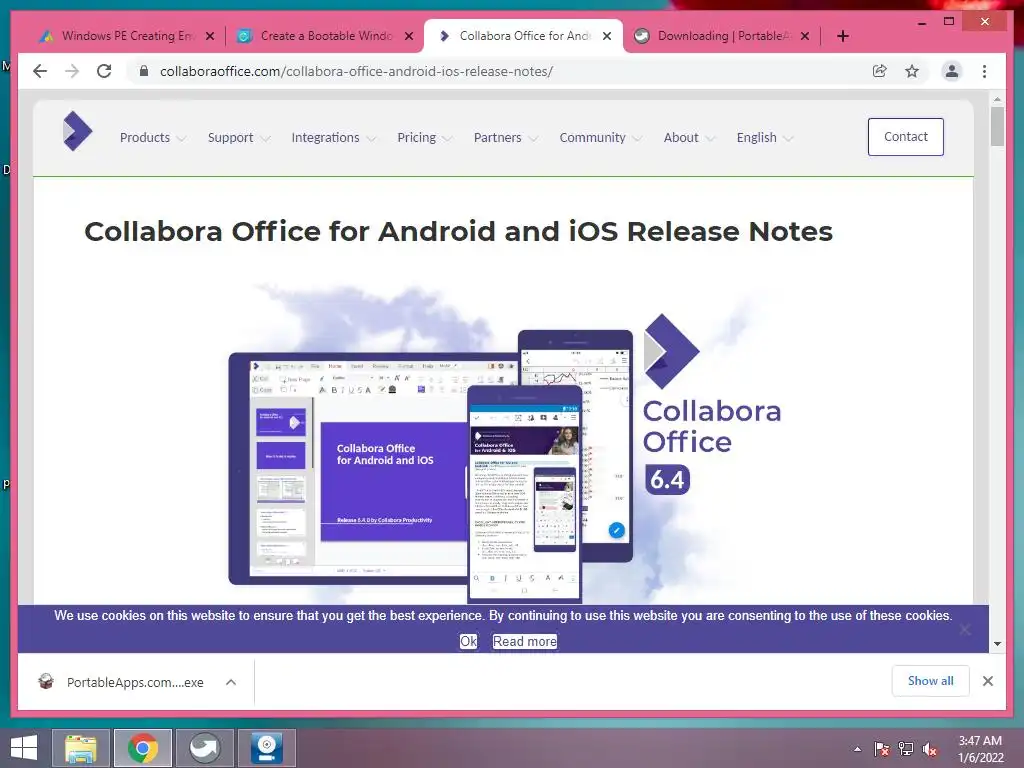Screen dimensions: 1024x768
Task: Expand the Support menu
Action: tap(238, 138)
